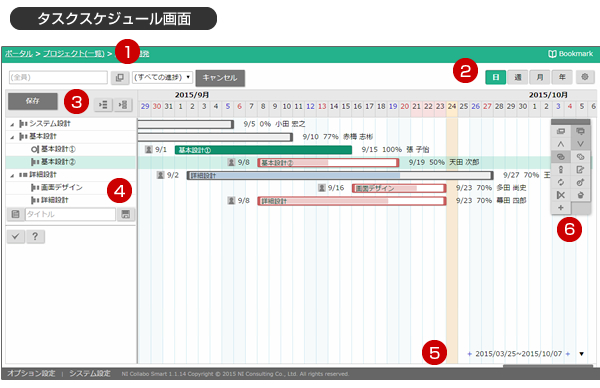This screenshot has width=600, height=388.
Task: Open the すべての進捗 progress dropdown
Action: point(162,77)
